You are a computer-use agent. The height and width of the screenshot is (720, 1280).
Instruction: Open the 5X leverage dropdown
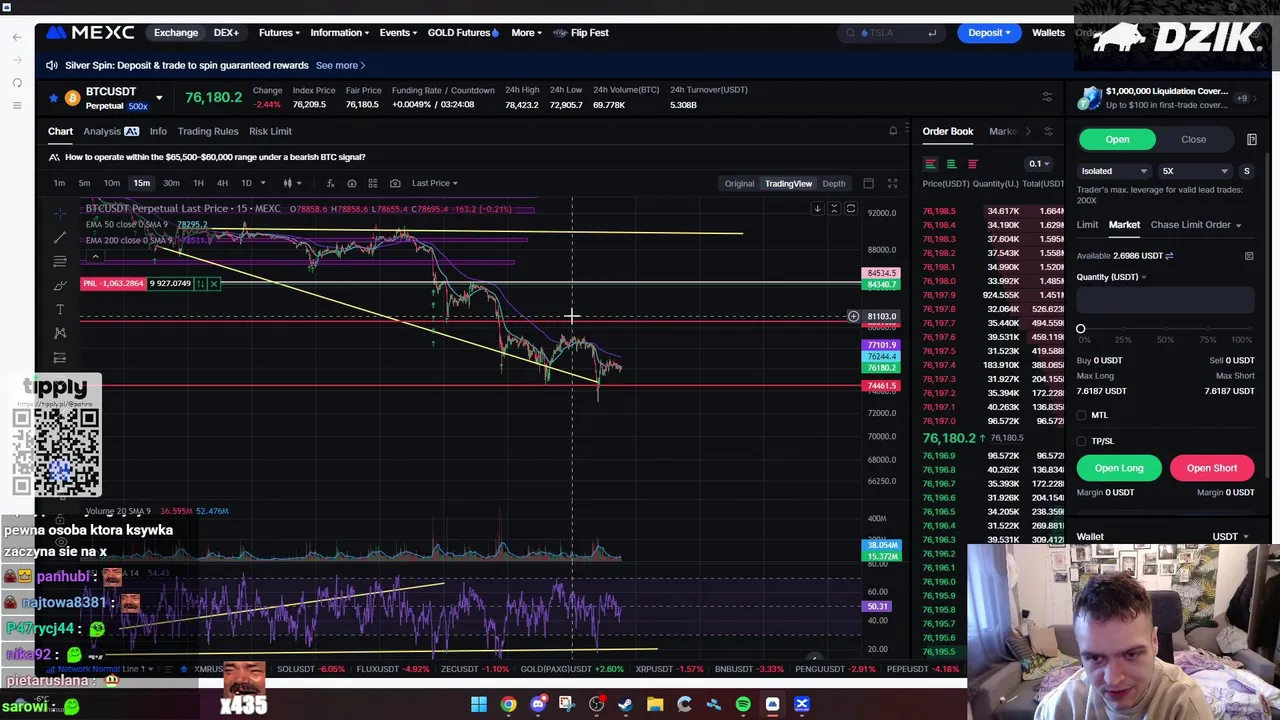click(x=1195, y=171)
